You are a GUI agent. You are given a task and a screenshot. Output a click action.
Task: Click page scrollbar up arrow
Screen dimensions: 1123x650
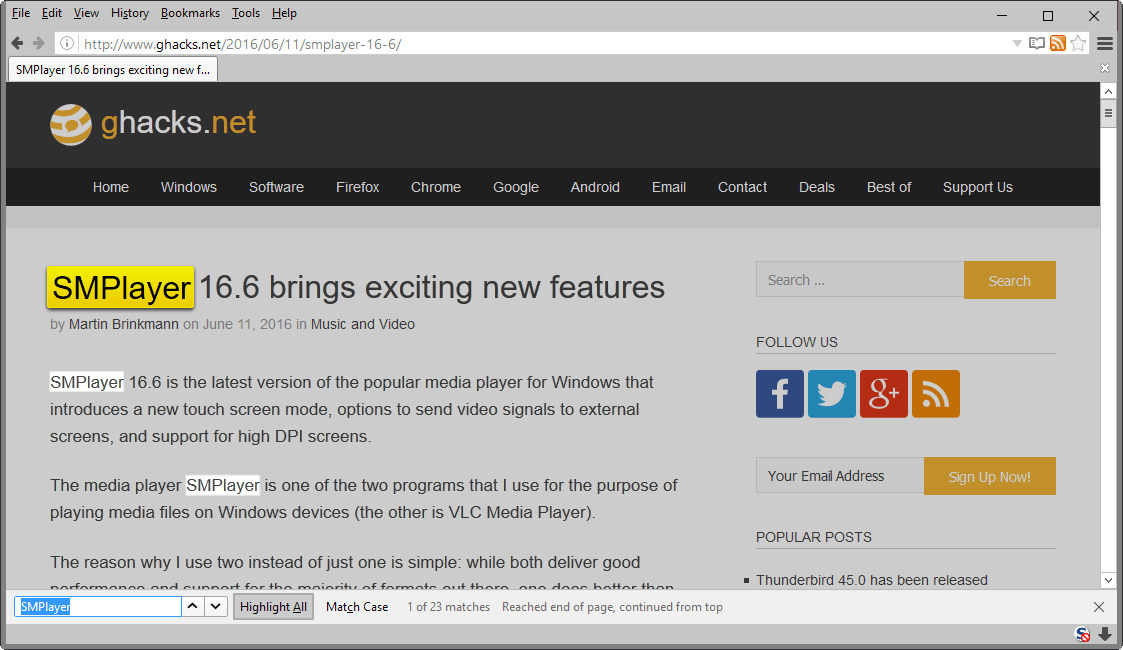click(x=1108, y=91)
